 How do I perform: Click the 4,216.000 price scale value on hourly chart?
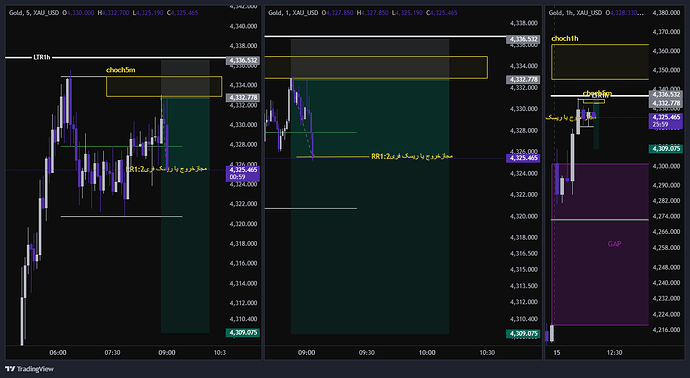coord(667,330)
